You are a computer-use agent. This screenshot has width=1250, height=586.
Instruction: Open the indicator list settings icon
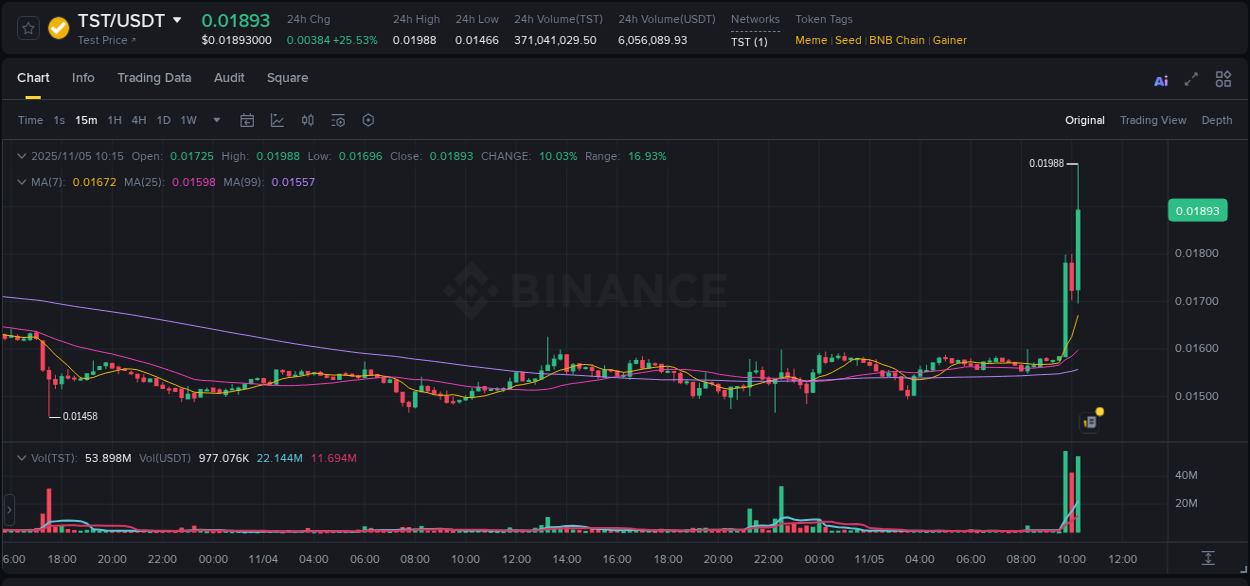tap(338, 120)
